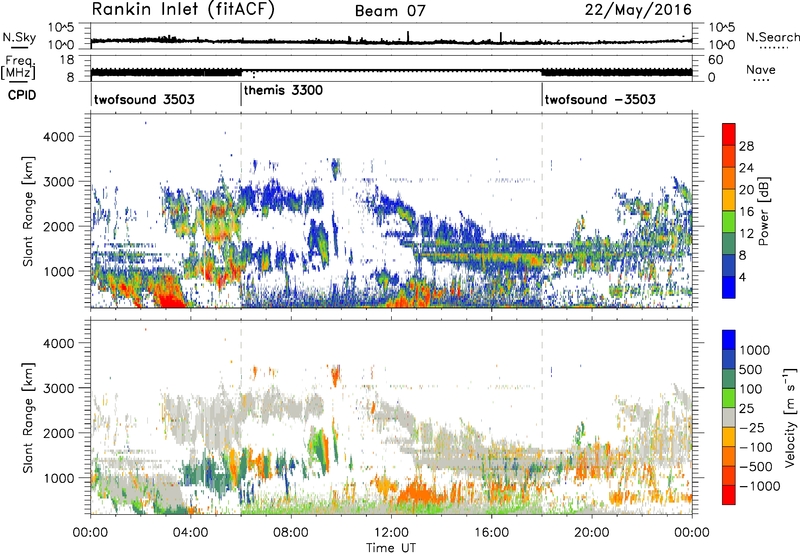The image size is (800, 554).
Task: Click the '08:00' time tick label
Action: (291, 533)
